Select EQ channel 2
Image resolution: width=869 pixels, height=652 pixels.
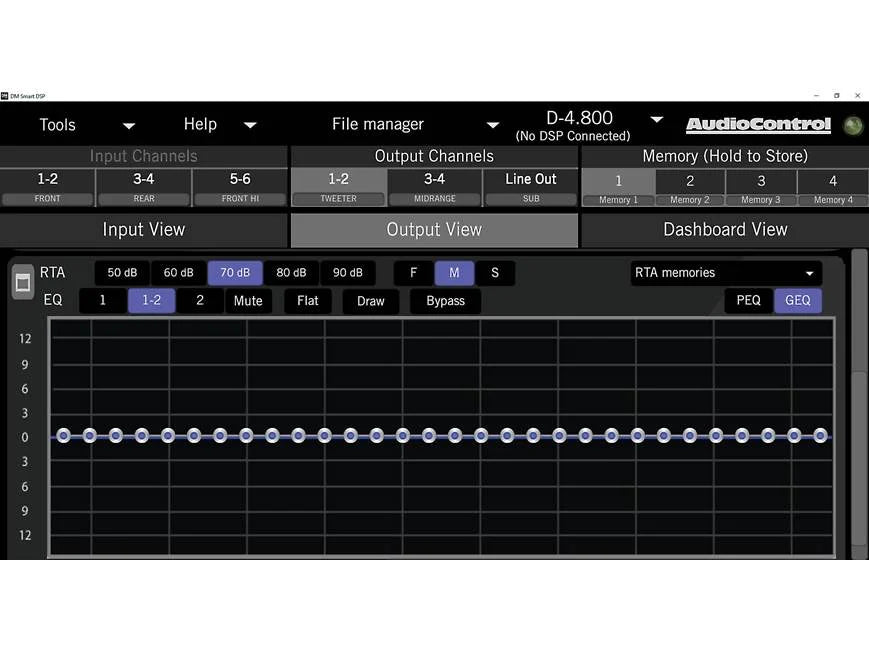click(x=200, y=300)
